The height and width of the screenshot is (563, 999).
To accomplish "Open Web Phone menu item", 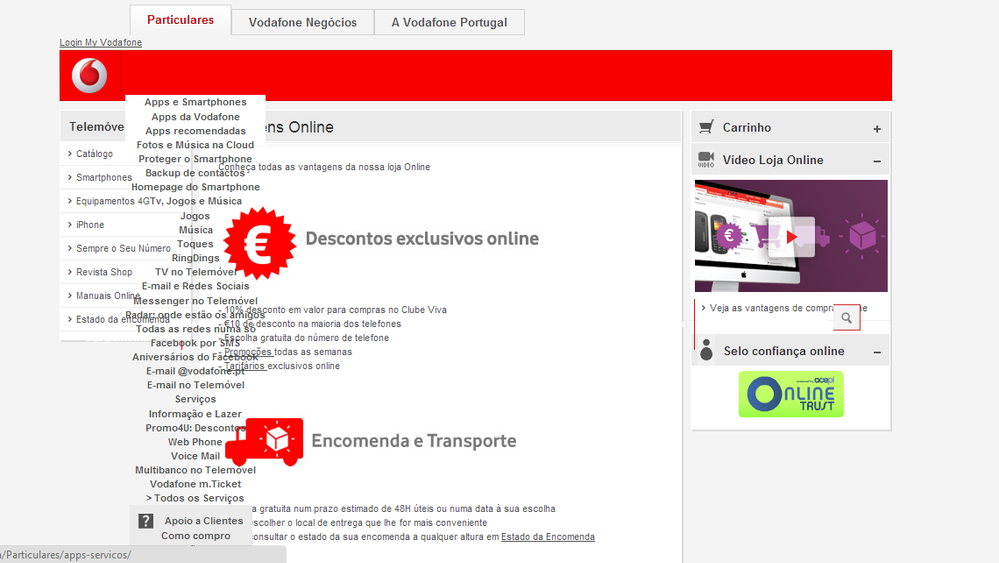I will (x=195, y=442).
